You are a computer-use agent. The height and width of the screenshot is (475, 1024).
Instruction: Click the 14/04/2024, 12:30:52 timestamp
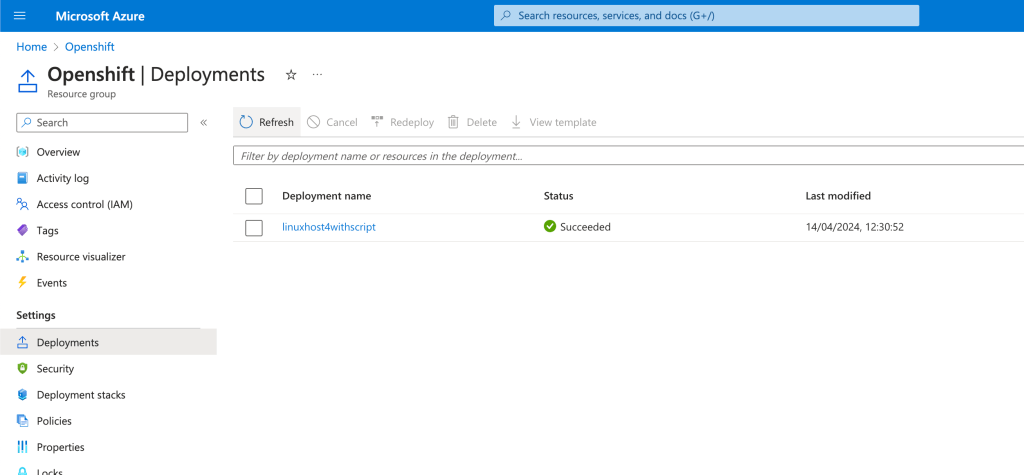tap(854, 227)
